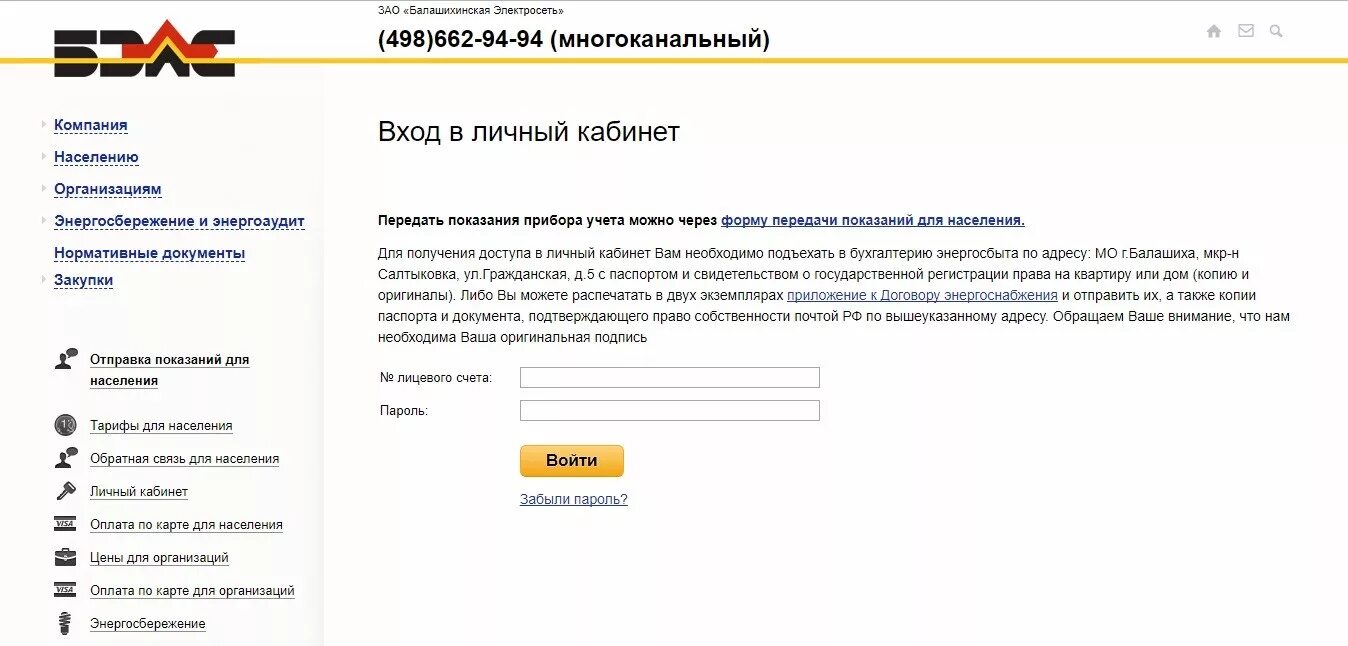Image resolution: width=1348 pixels, height=646 pixels.
Task: Open Энергосбережение и энергоаудит menu item
Action: (x=179, y=221)
